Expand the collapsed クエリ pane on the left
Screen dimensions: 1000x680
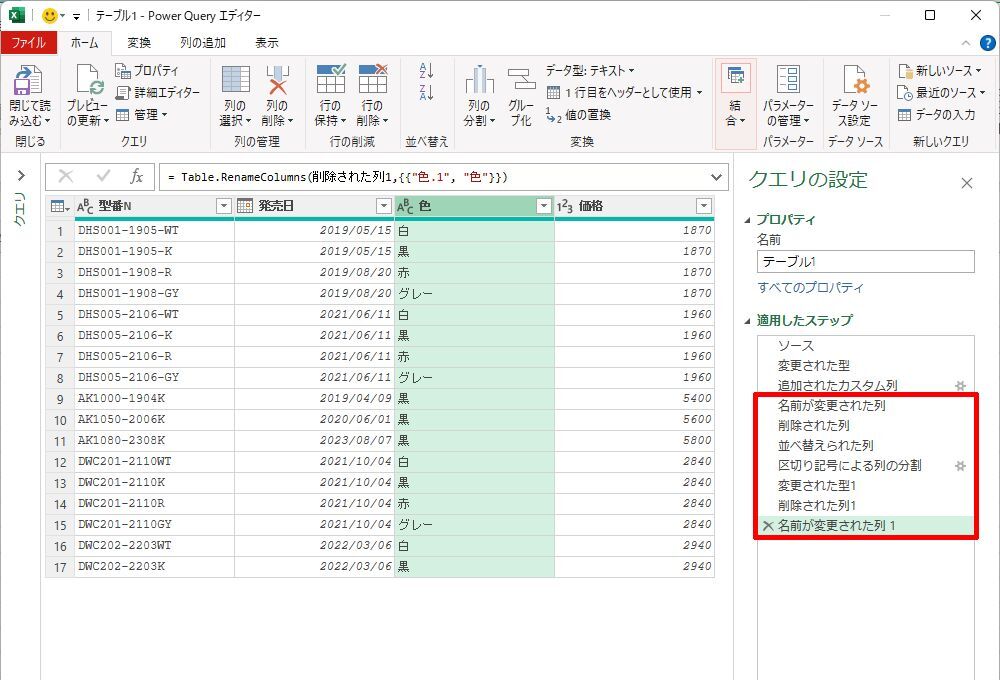pyautogui.click(x=20, y=176)
